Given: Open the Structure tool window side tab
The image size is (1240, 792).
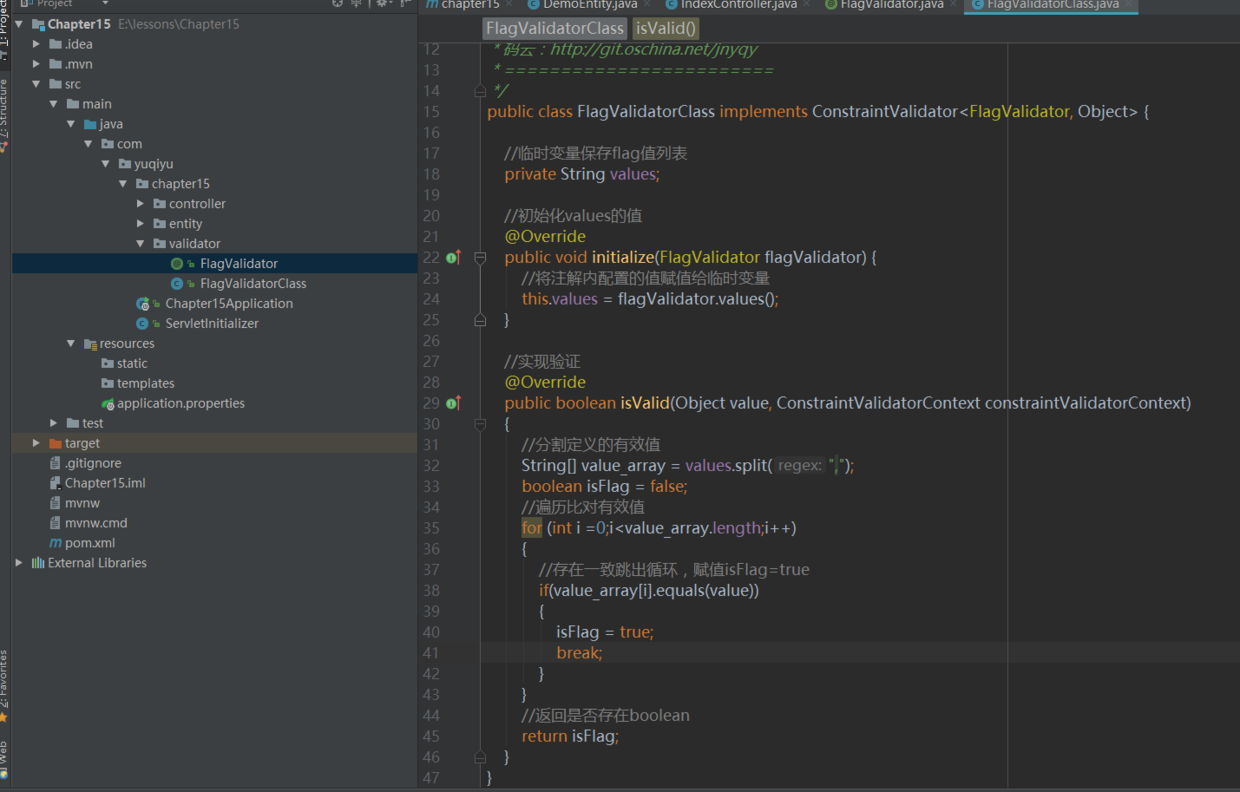Looking at the screenshot, I should click(x=4, y=110).
